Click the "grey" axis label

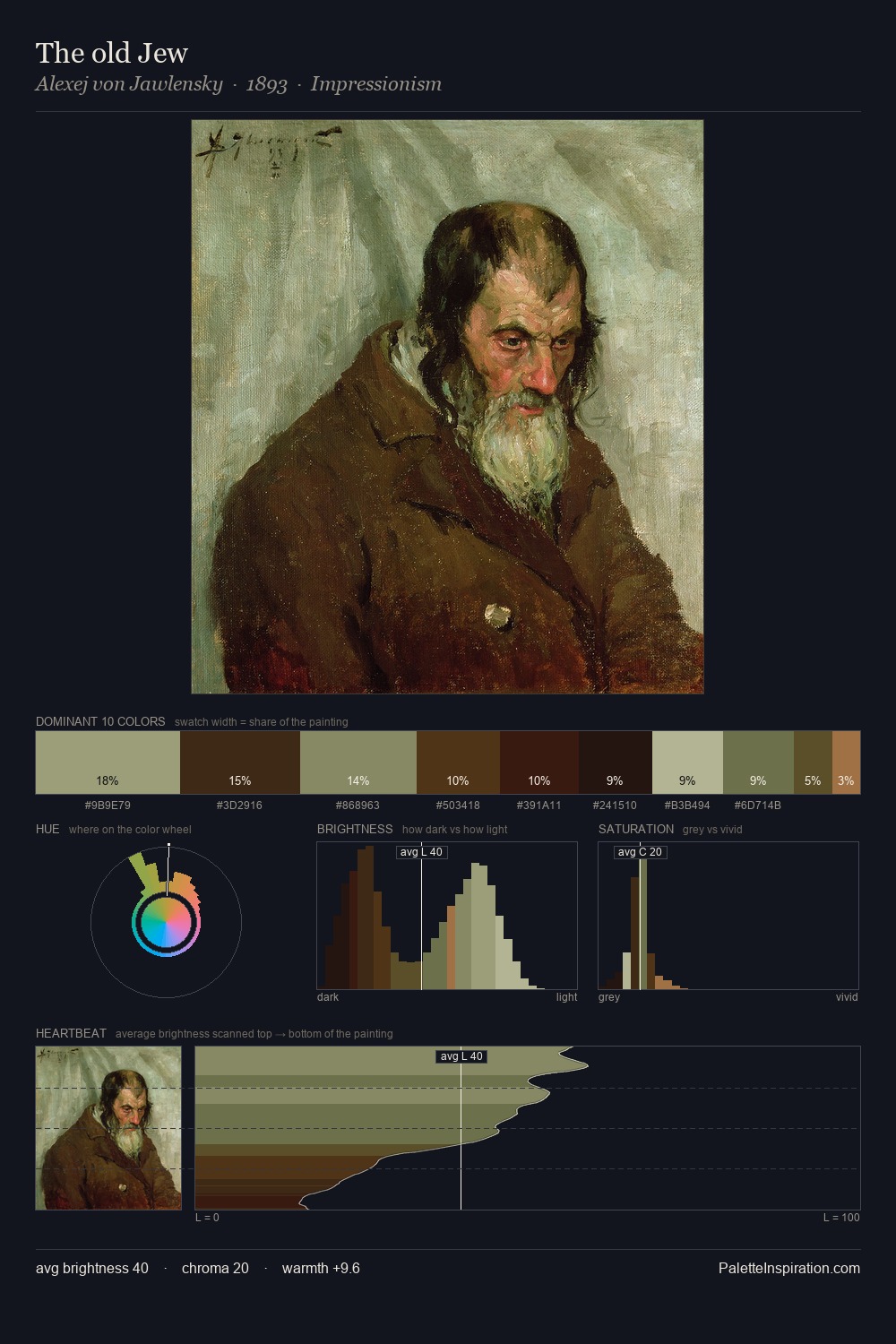point(609,997)
